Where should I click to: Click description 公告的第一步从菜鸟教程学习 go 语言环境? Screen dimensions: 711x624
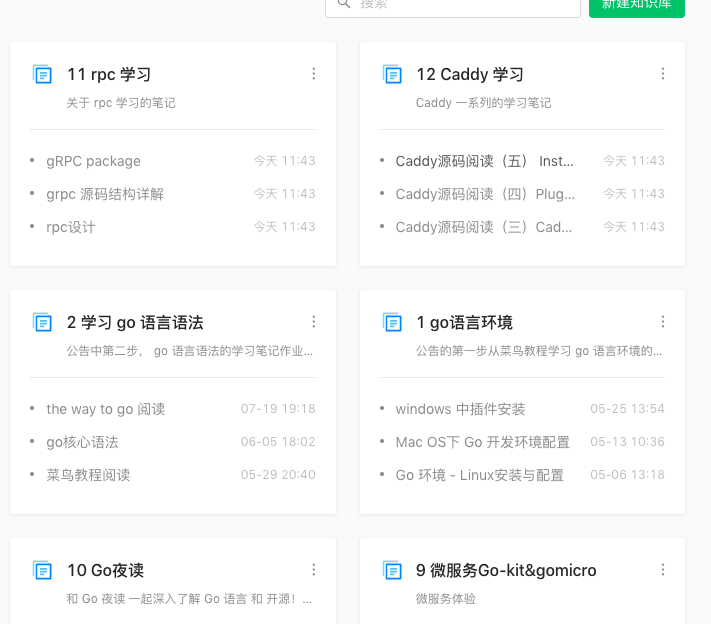tap(539, 351)
